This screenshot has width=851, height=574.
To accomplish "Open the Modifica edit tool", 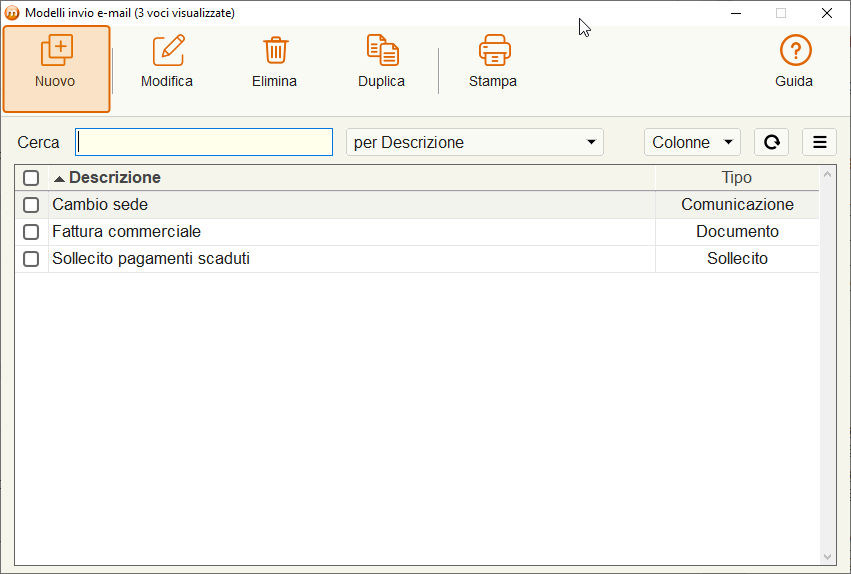I will click(x=167, y=61).
